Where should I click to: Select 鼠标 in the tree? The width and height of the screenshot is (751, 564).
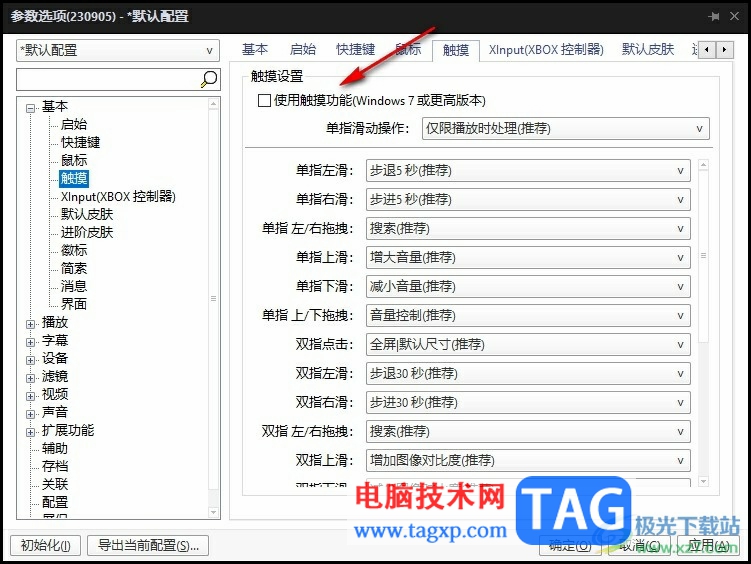click(74, 160)
